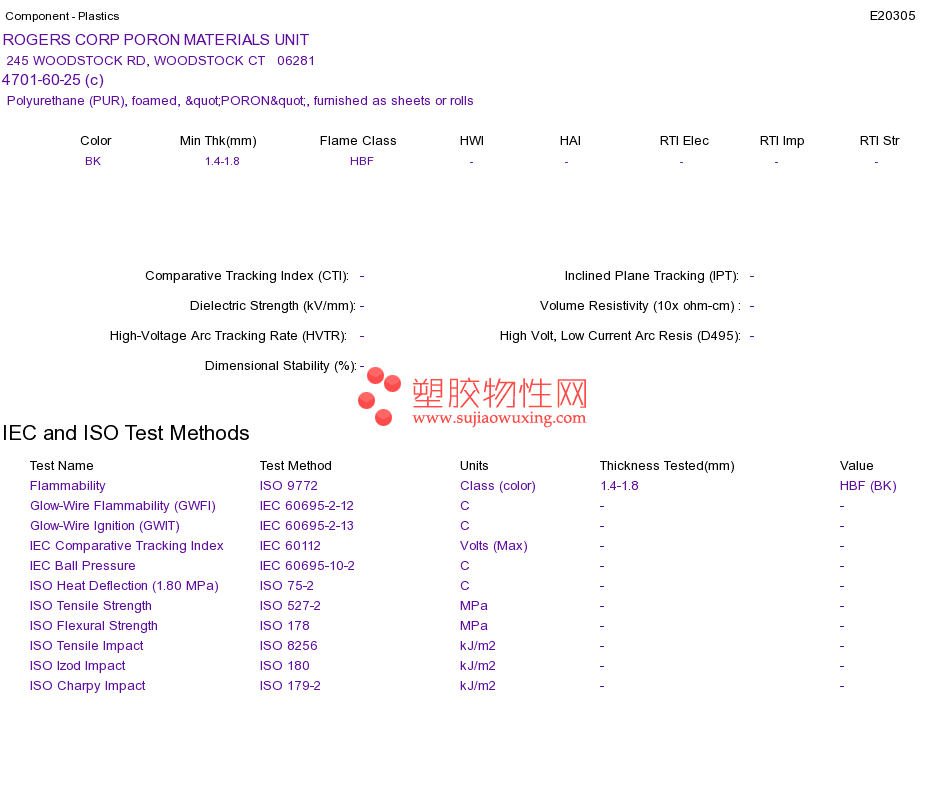Viewport: 950px width, 800px height.
Task: Click the Min Thk(mm) column header
Action: tap(218, 141)
